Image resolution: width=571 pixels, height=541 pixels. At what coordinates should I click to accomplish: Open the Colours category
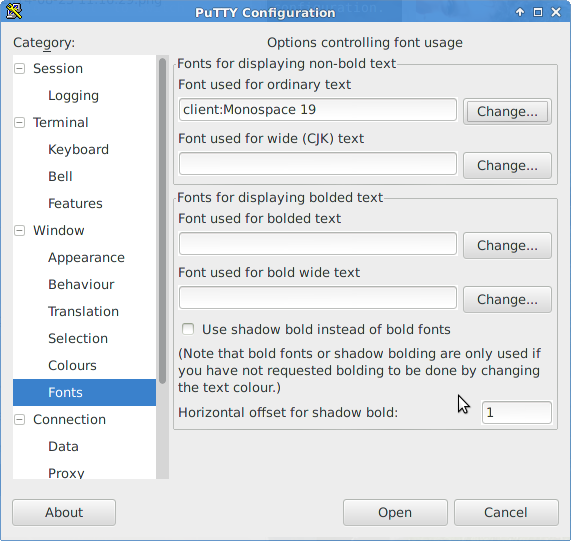click(x=72, y=366)
